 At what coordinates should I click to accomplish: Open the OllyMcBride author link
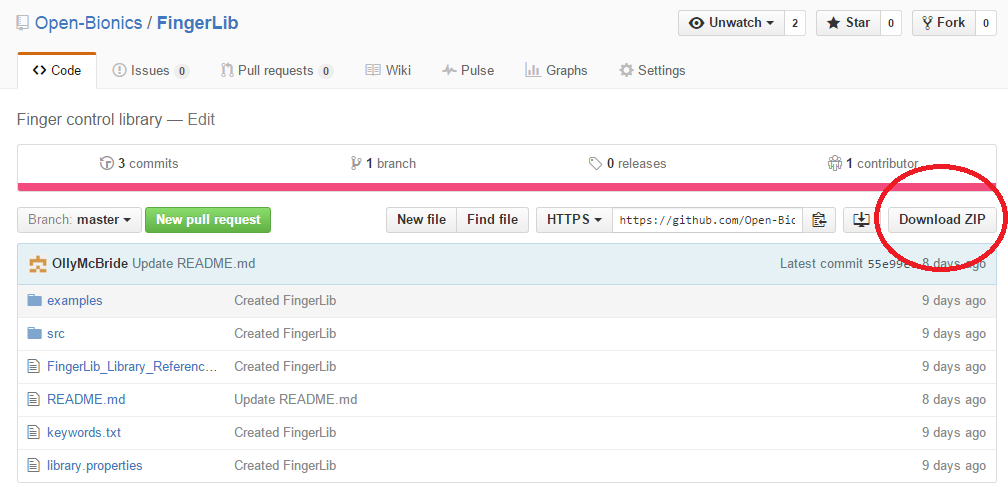point(90,263)
